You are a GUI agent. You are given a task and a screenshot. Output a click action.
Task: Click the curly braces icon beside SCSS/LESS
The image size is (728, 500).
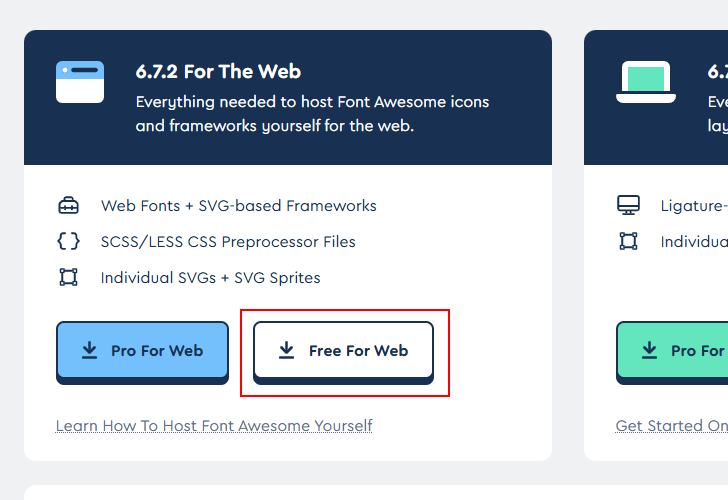pyautogui.click(x=68, y=242)
